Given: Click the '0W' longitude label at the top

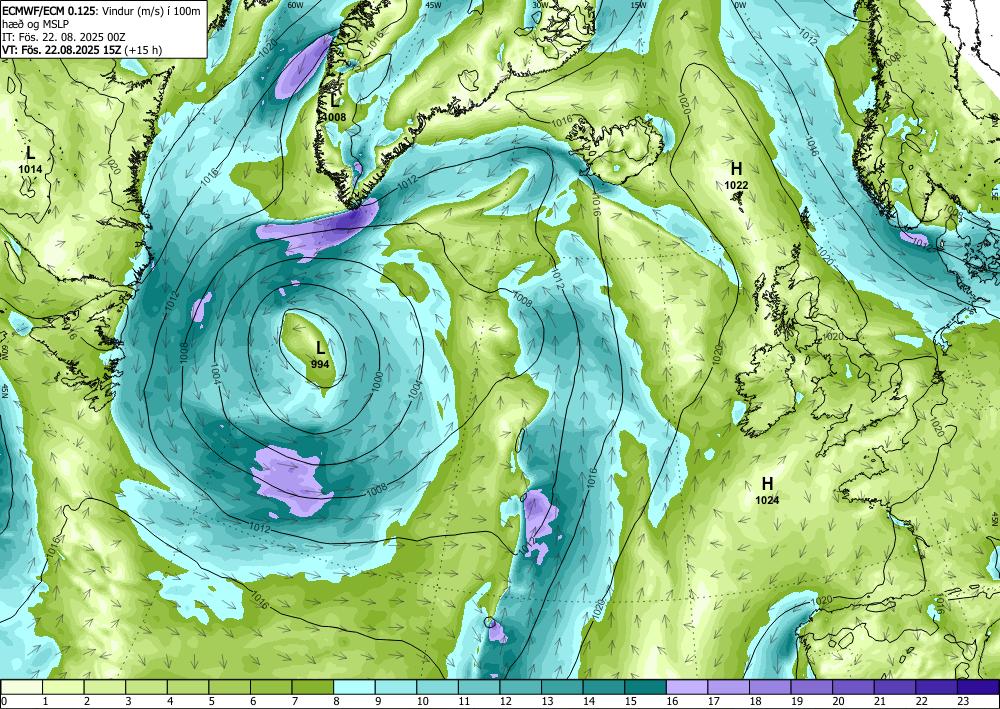Looking at the screenshot, I should pyautogui.click(x=740, y=4).
